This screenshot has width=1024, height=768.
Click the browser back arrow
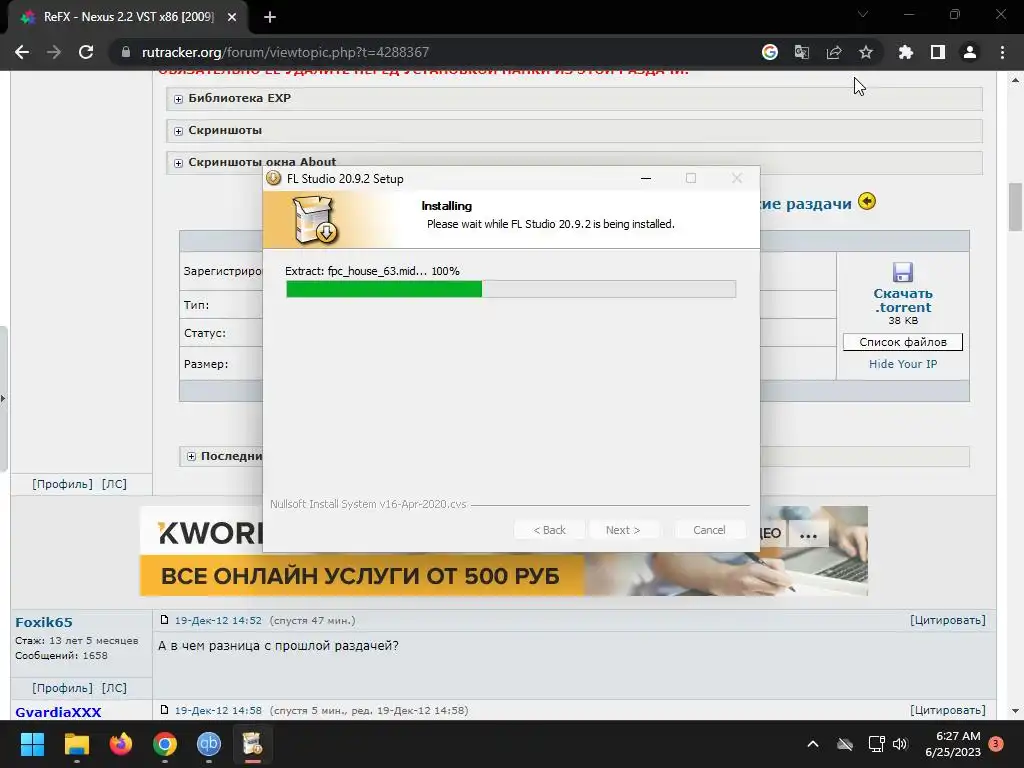click(22, 52)
